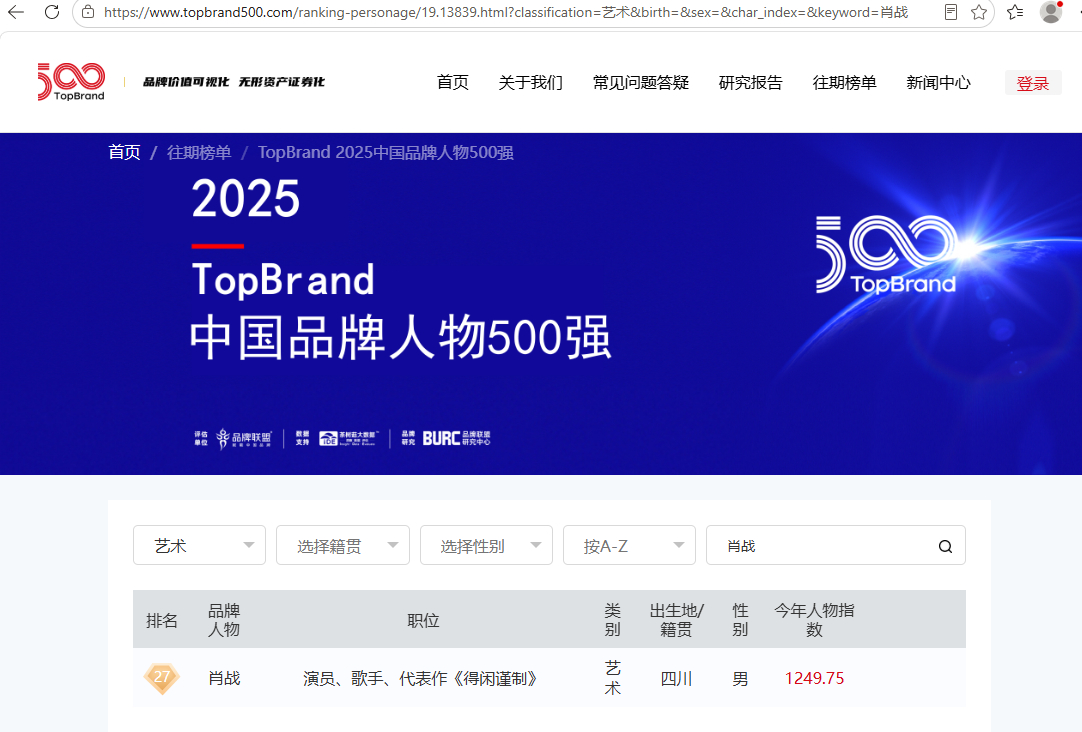This screenshot has height=732, width=1082.
Task: Go to 新闻中心 in navigation
Action: click(938, 83)
